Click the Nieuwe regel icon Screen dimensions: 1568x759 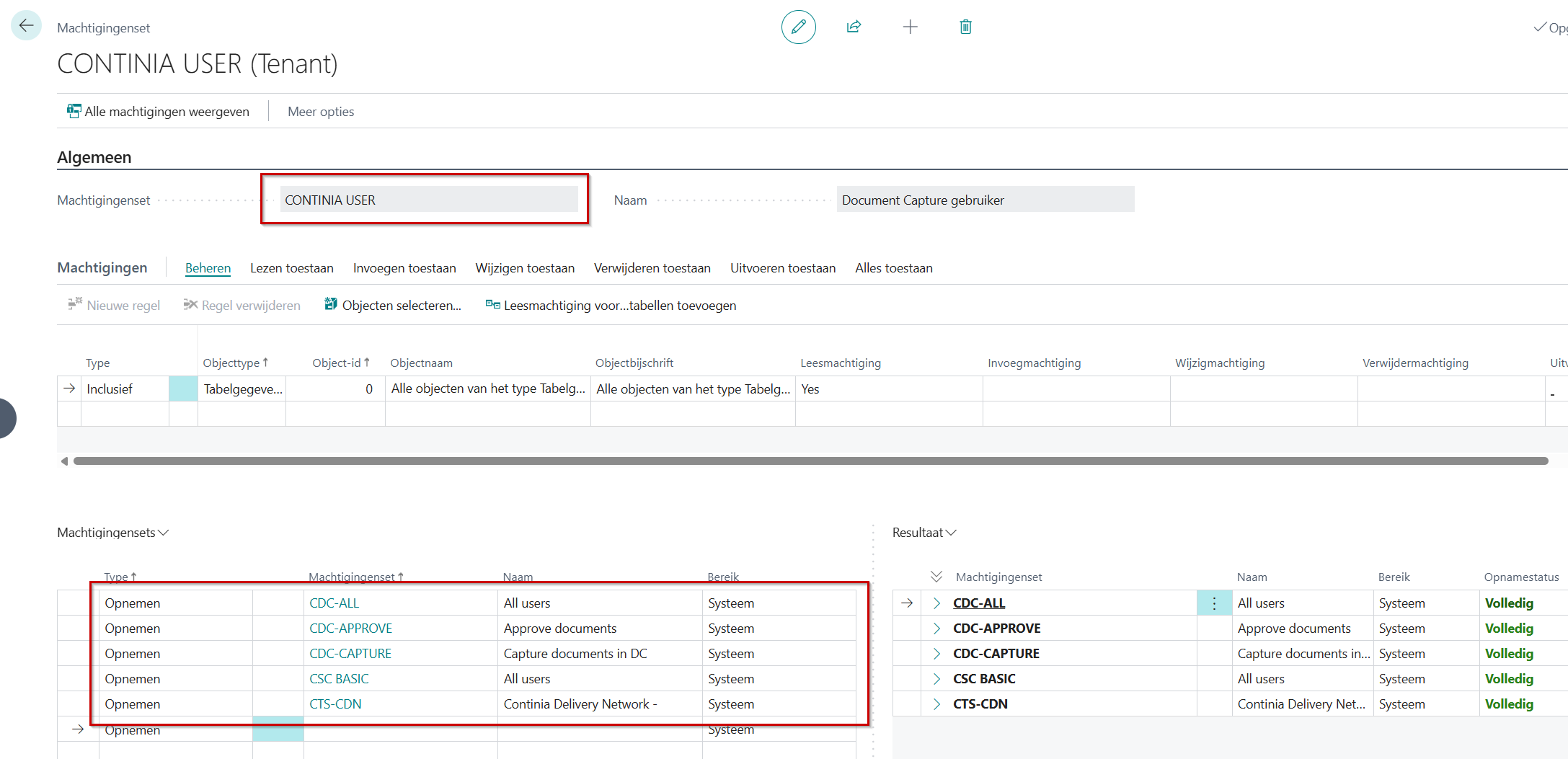pyautogui.click(x=75, y=305)
